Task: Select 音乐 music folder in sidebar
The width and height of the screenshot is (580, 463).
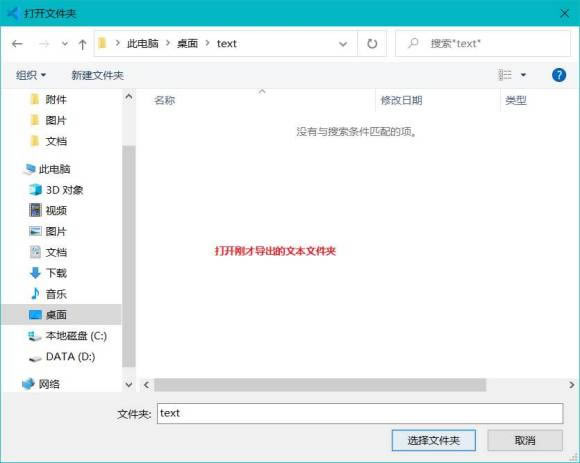Action: click(x=48, y=294)
